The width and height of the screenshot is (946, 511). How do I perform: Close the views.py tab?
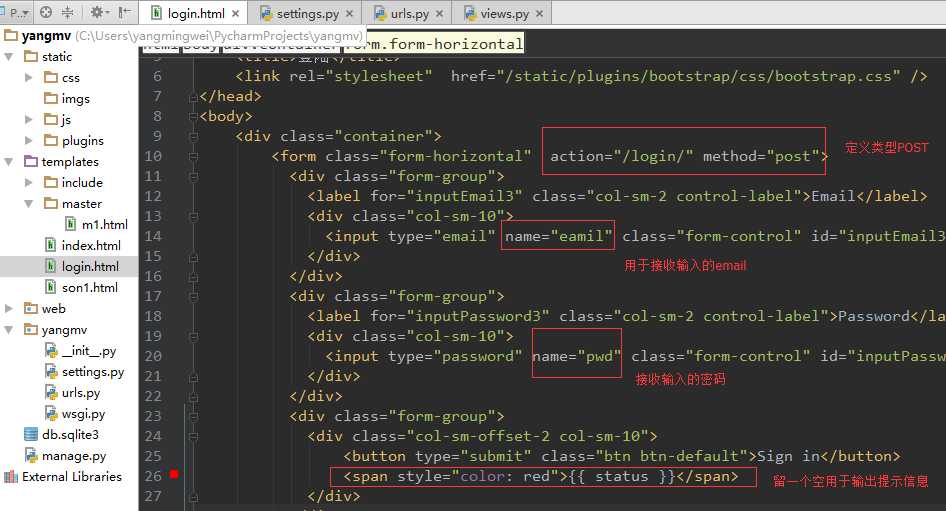click(539, 13)
